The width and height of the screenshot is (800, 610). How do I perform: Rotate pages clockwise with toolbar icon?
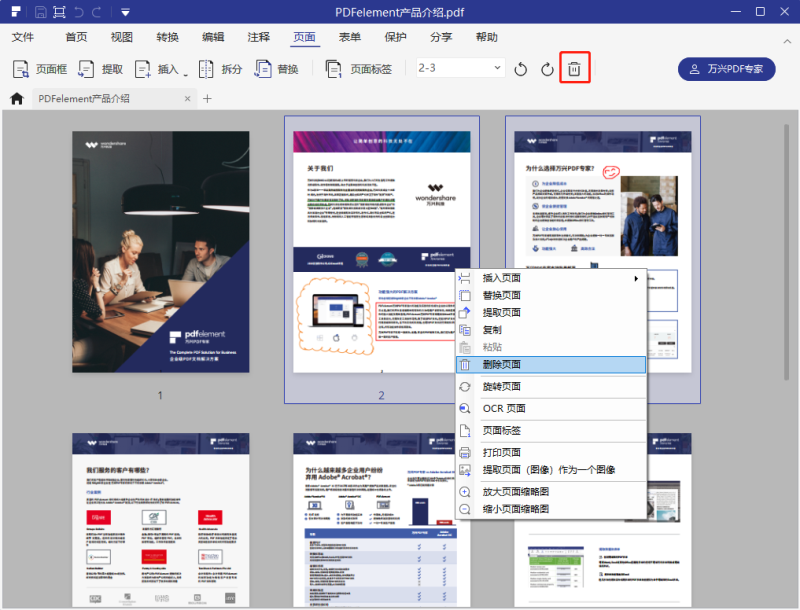547,69
